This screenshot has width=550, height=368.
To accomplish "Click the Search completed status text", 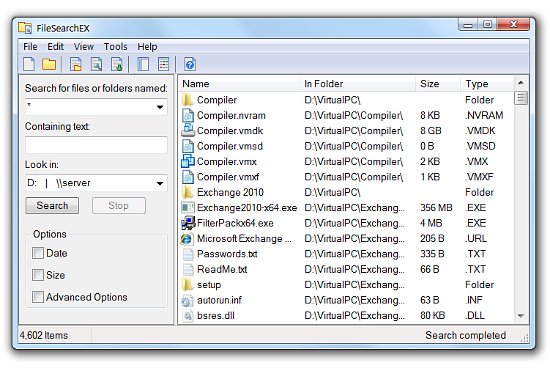I will click(x=465, y=335).
